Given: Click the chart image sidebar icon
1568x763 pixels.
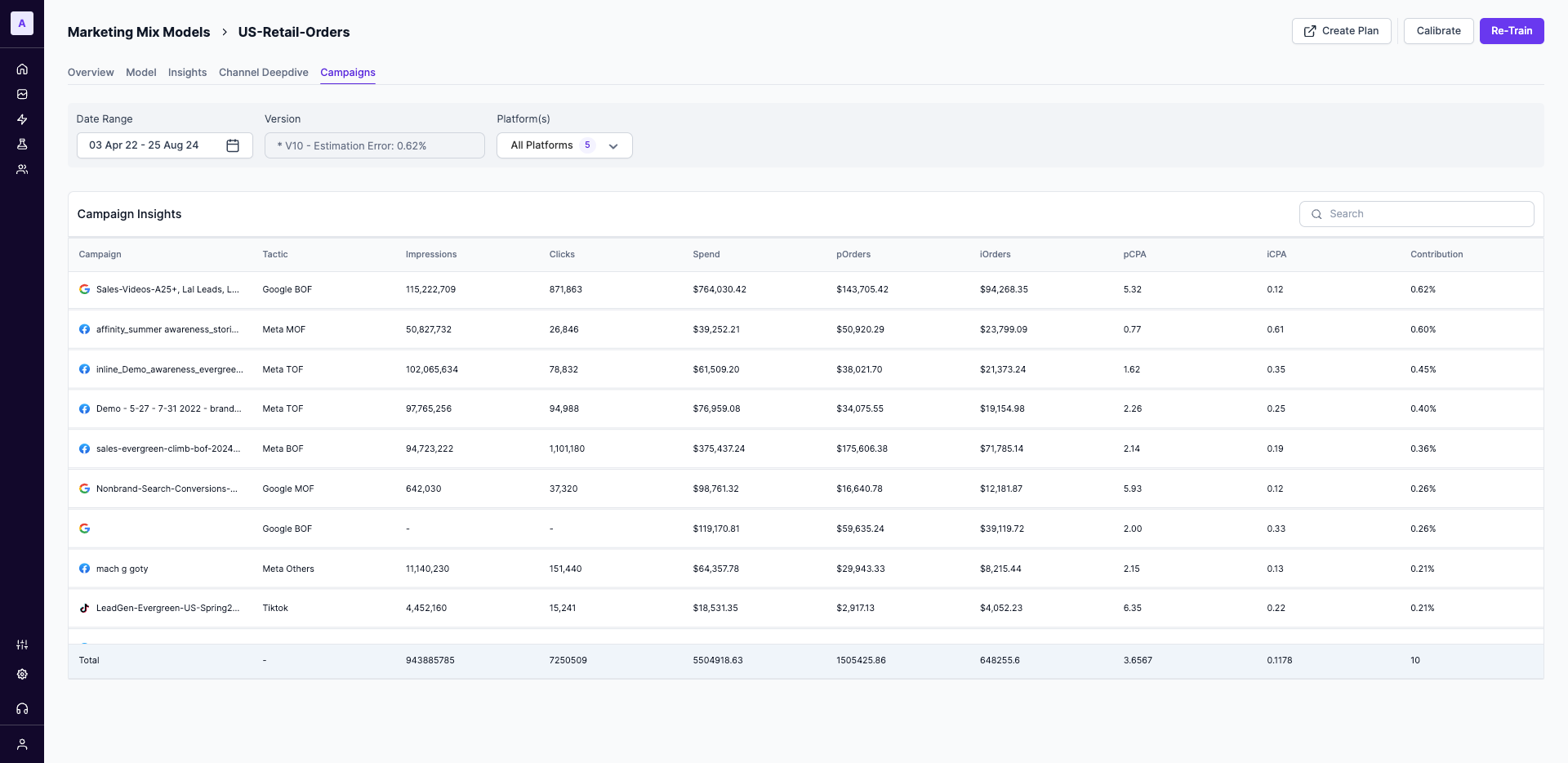Looking at the screenshot, I should tap(22, 94).
